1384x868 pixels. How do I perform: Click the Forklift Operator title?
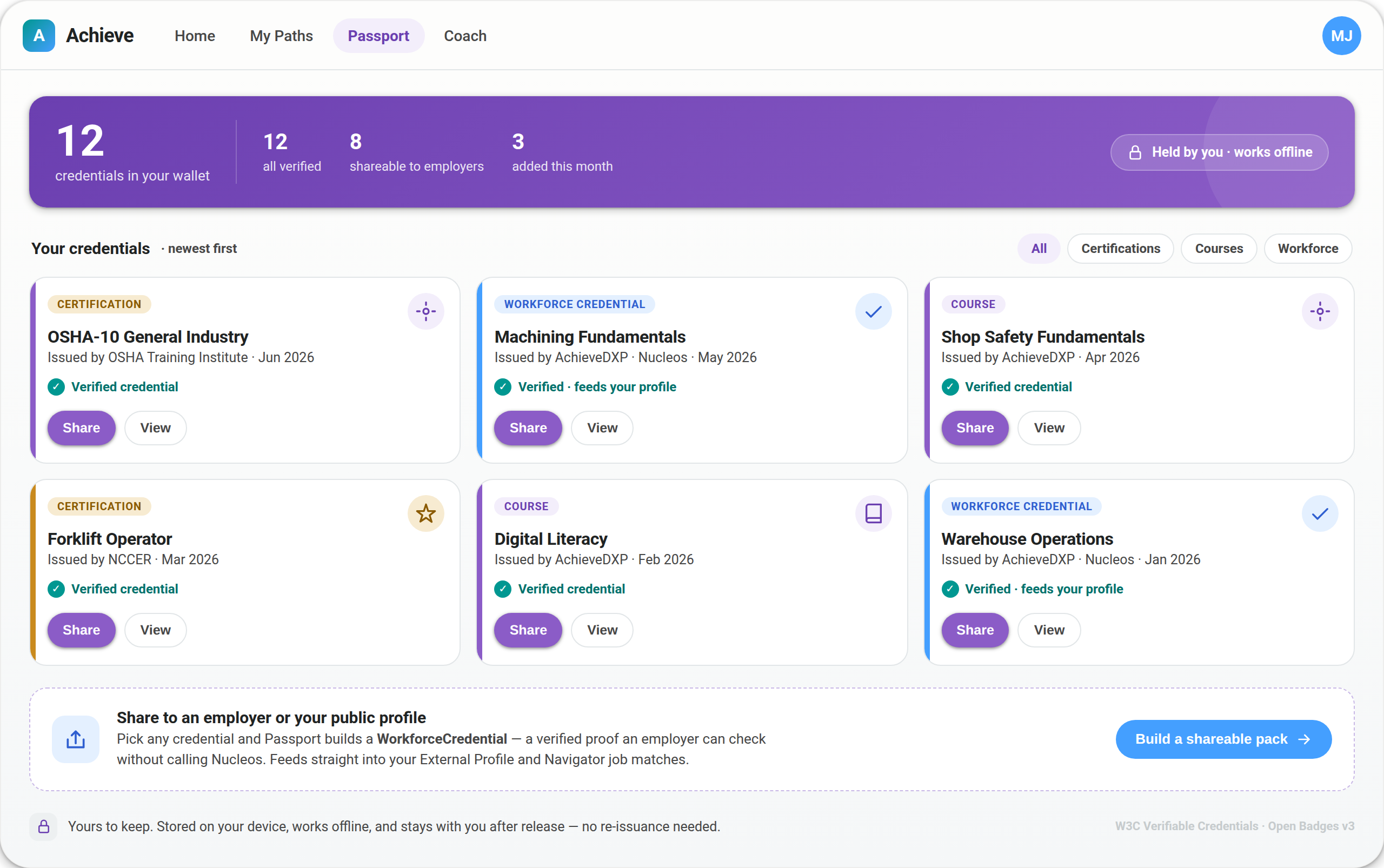[110, 539]
